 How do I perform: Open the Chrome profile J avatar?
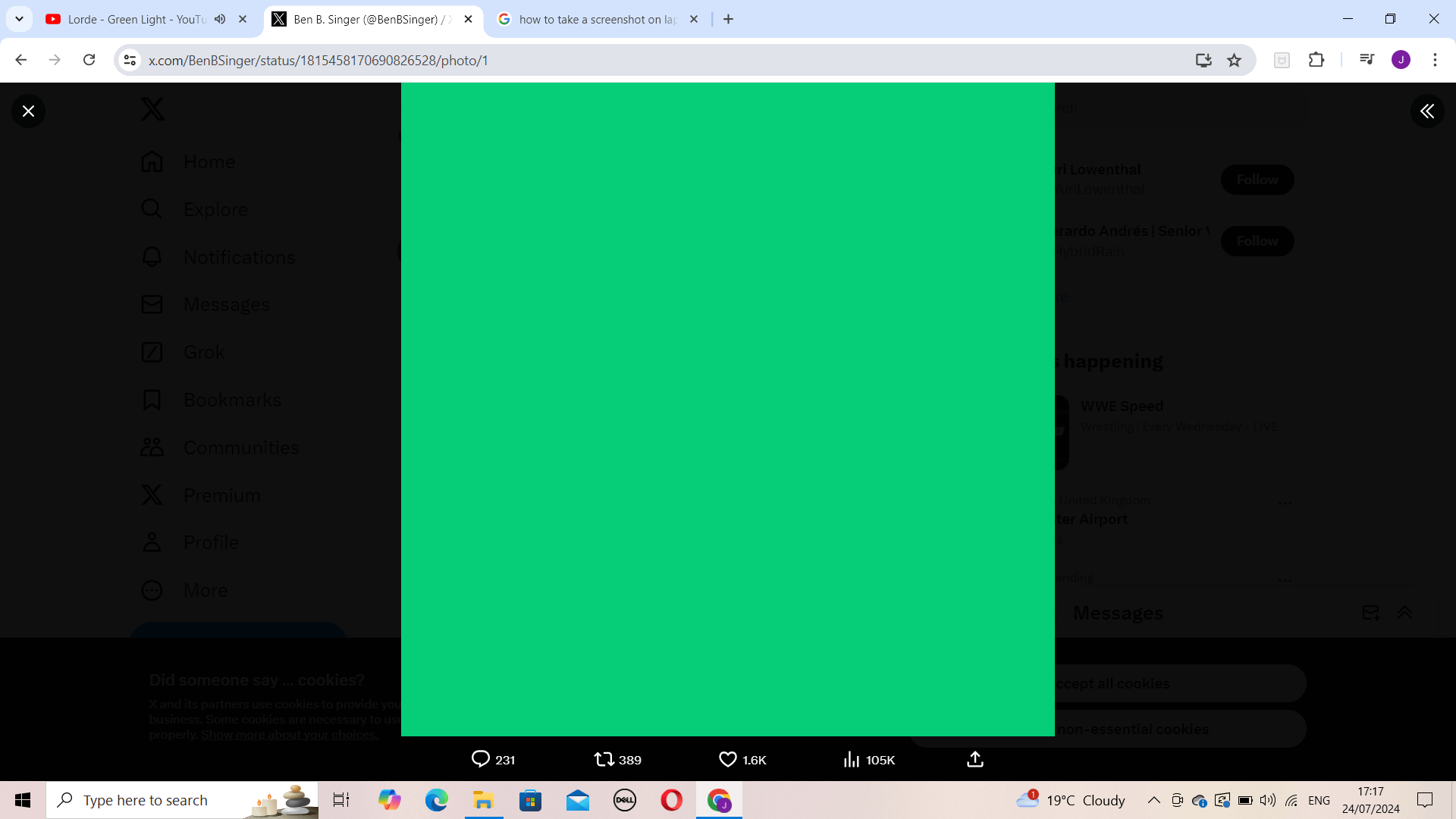[x=1401, y=60]
